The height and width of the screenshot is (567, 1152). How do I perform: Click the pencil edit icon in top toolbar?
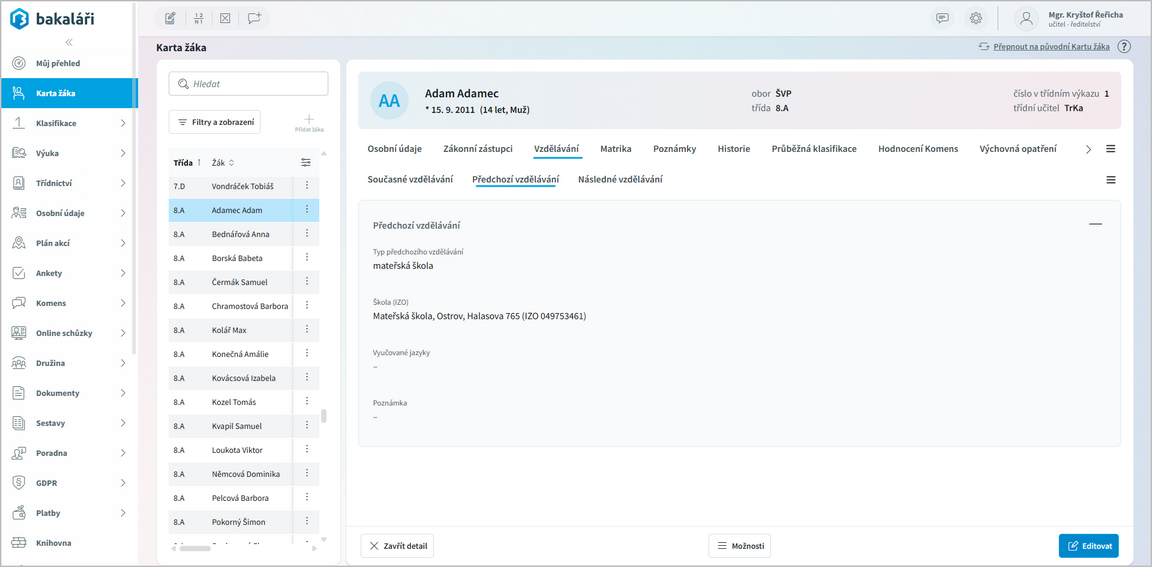pos(170,18)
